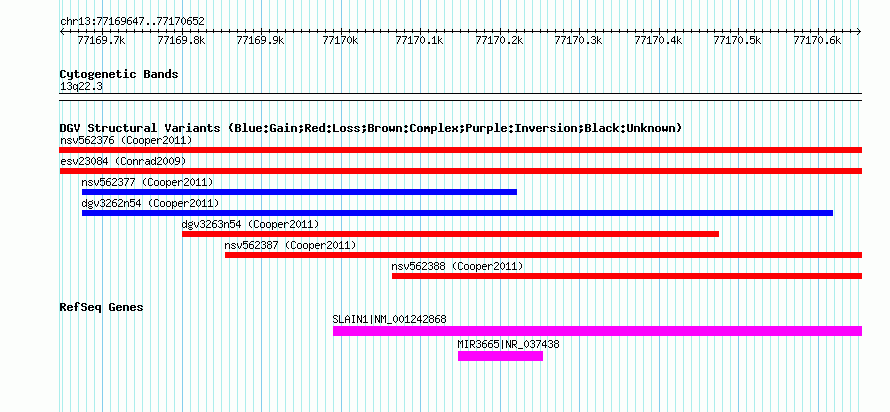Viewport: 890px width, 412px height.
Task: Click the red dgv3263n54 loss bar
Action: click(x=450, y=234)
